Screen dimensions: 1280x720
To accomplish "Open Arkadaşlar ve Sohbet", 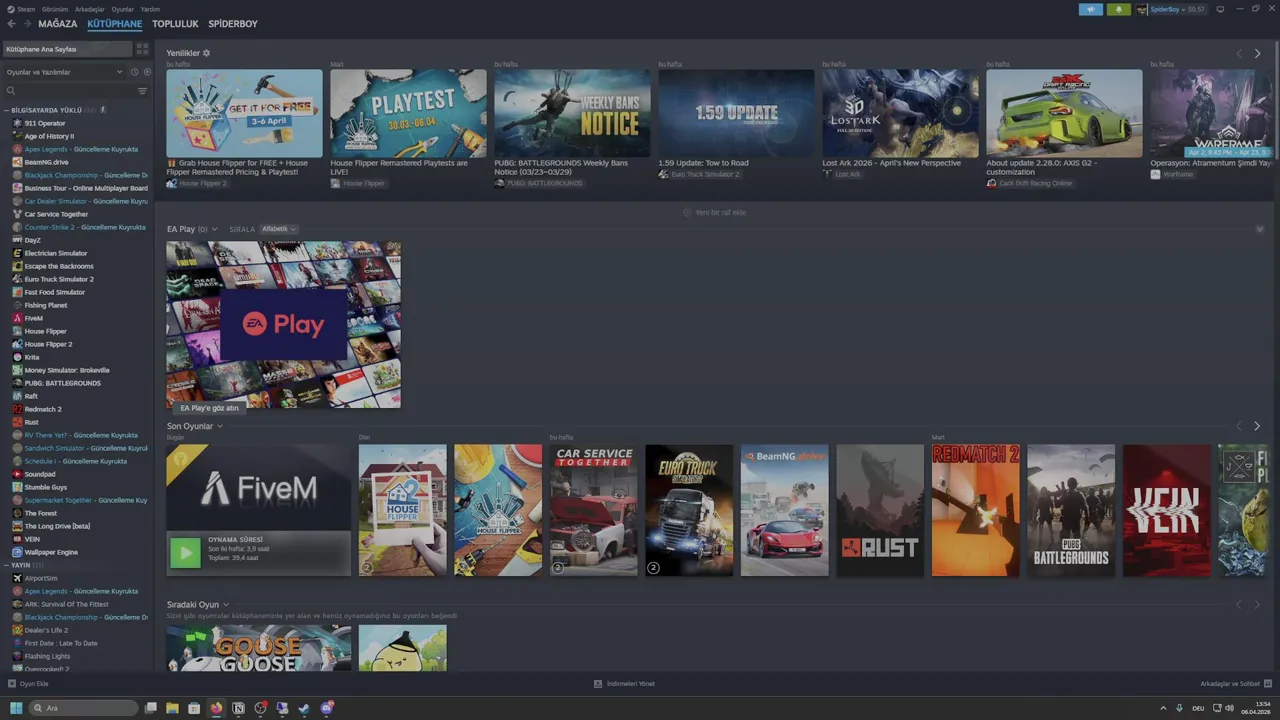I will (1229, 684).
